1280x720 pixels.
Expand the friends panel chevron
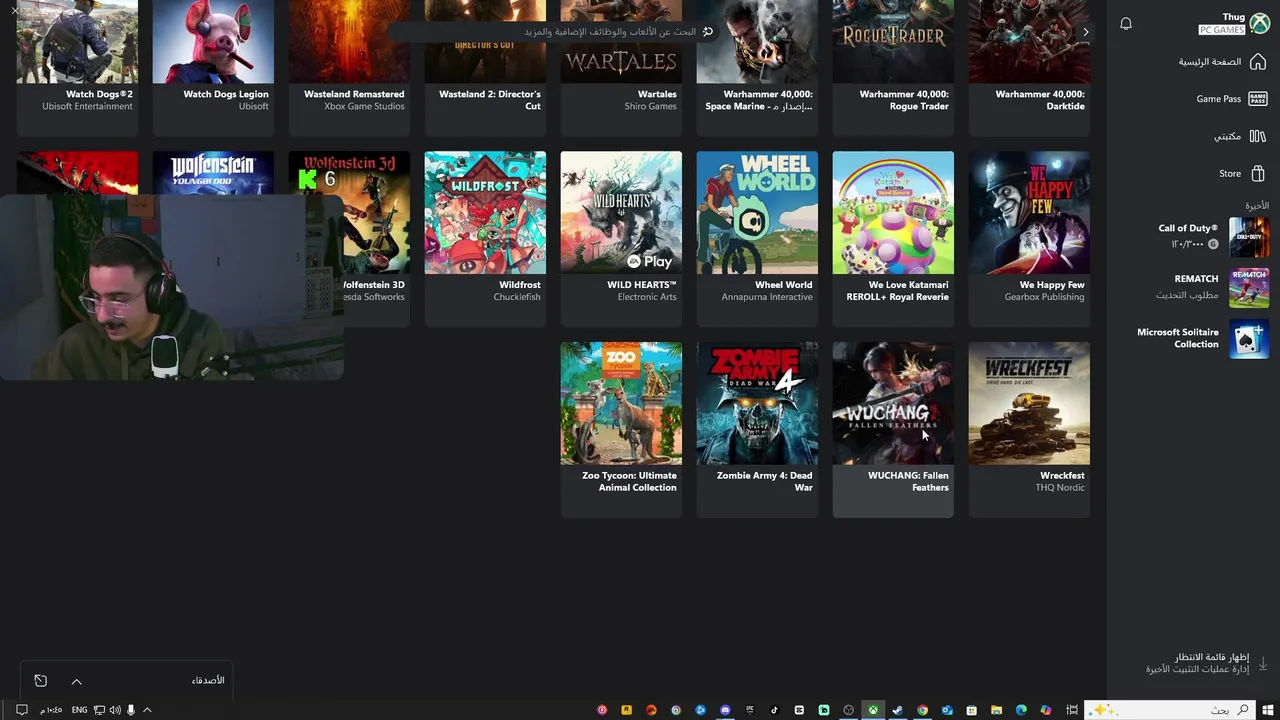[x=76, y=681]
